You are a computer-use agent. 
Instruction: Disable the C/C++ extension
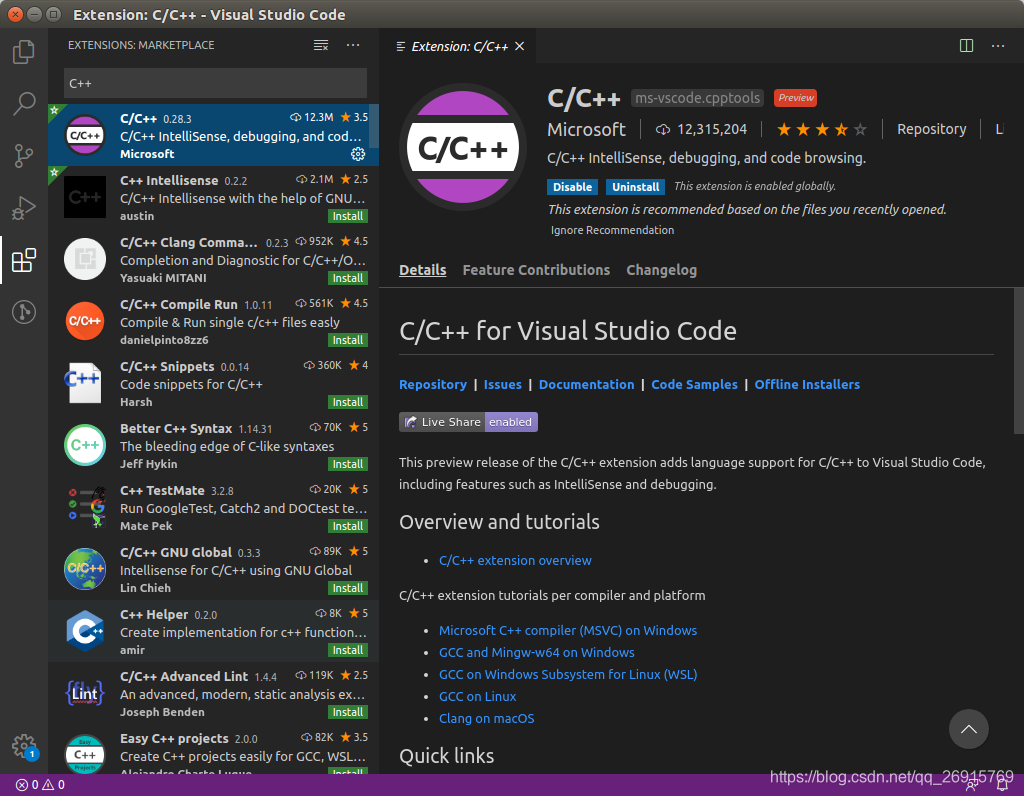[x=572, y=187]
